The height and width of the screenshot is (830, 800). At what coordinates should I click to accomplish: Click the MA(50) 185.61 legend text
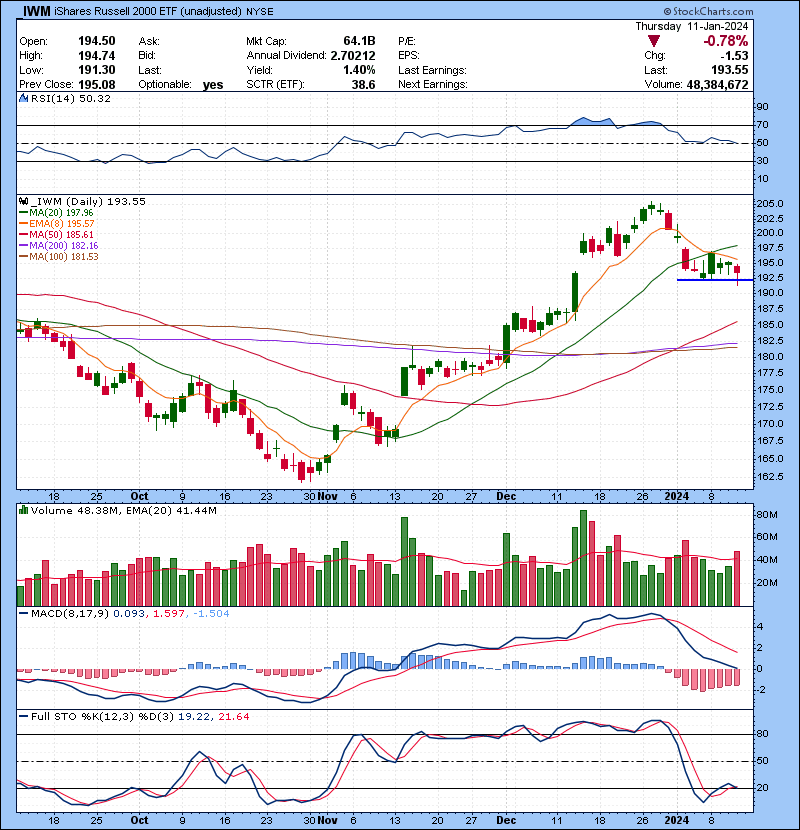(61, 234)
